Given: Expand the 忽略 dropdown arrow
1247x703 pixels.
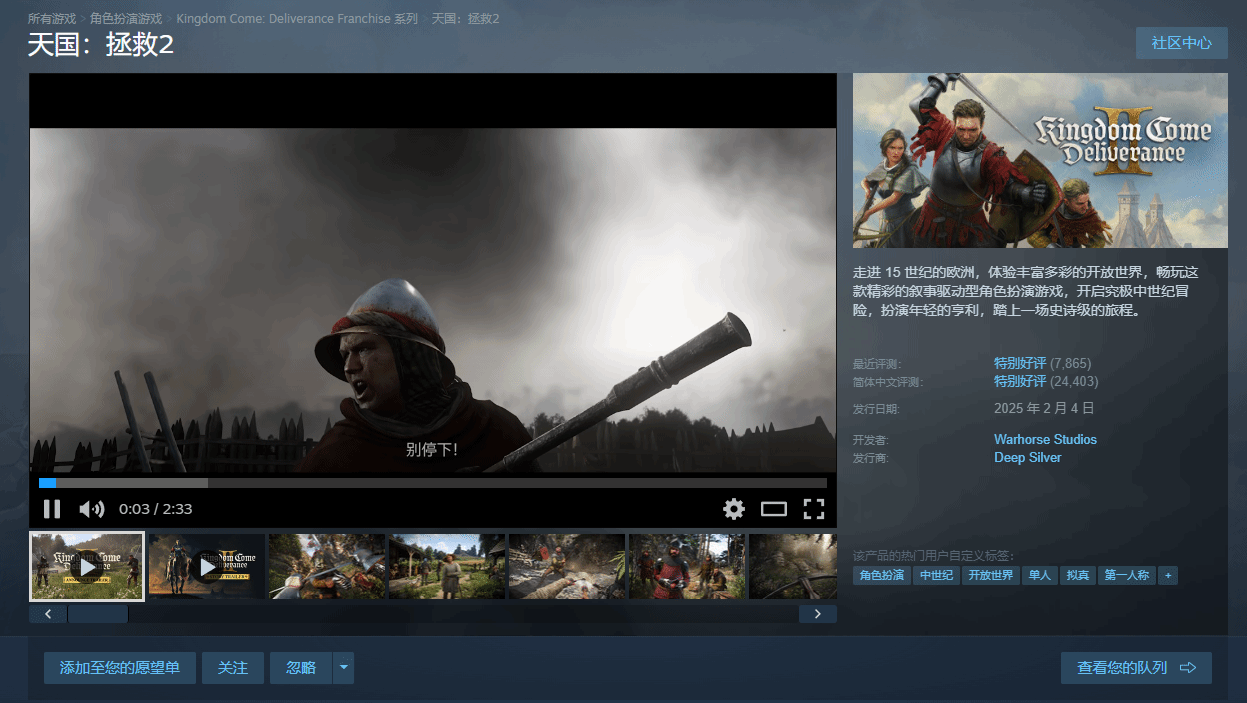Looking at the screenshot, I should click(x=343, y=668).
